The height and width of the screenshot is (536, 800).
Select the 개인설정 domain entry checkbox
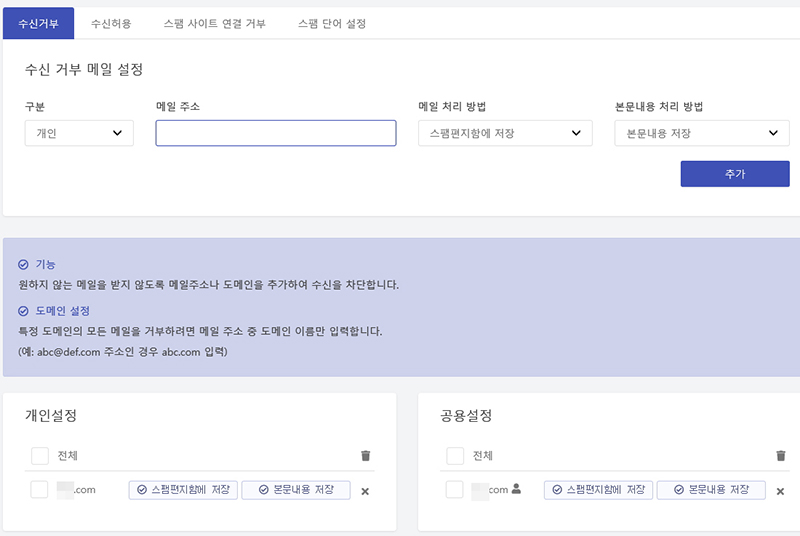click(x=39, y=490)
